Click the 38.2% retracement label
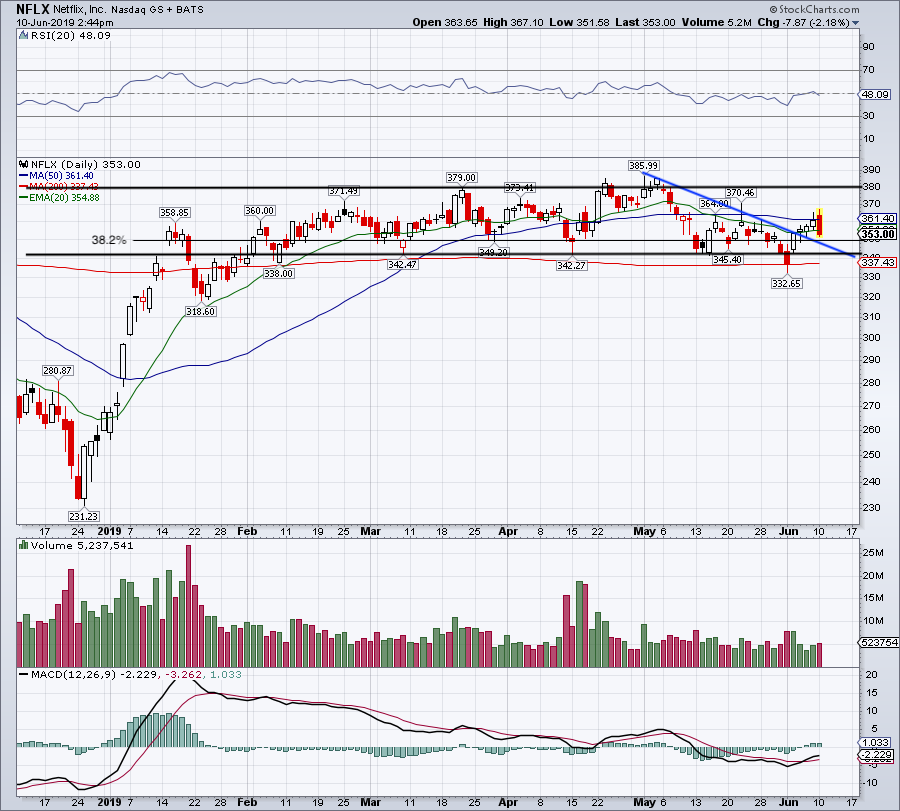900x811 pixels. [x=109, y=240]
